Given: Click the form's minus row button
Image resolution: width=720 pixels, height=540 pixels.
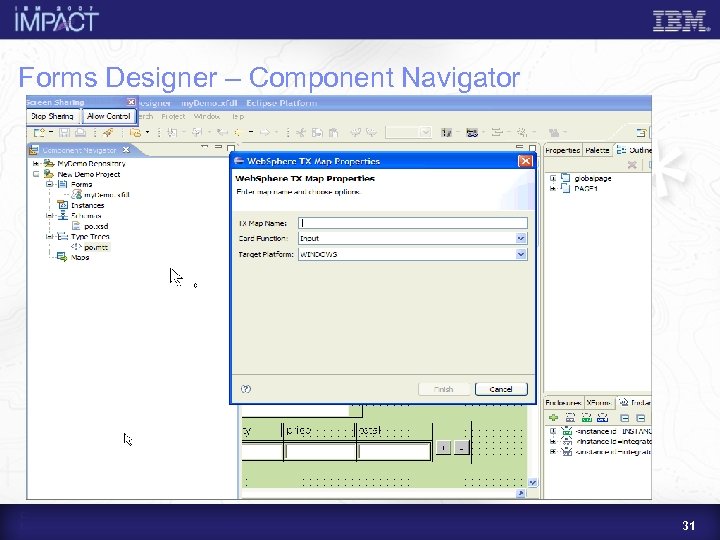Looking at the screenshot, I should [x=461, y=447].
